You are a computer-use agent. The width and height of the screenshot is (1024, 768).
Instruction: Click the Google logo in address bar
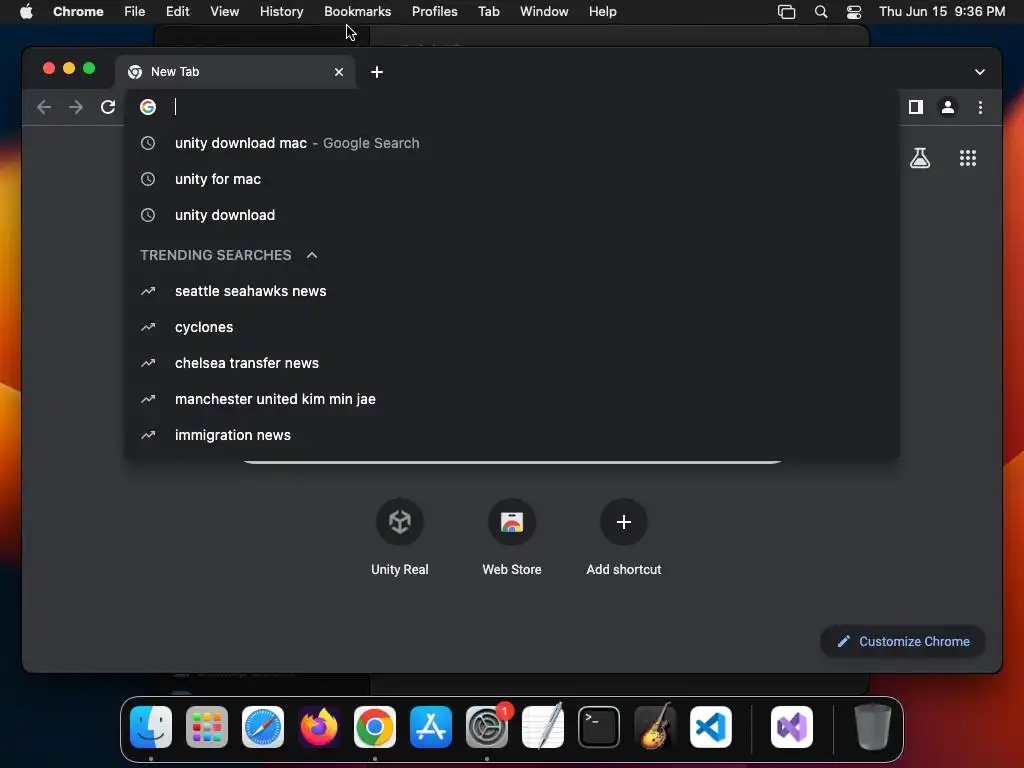pyautogui.click(x=148, y=107)
